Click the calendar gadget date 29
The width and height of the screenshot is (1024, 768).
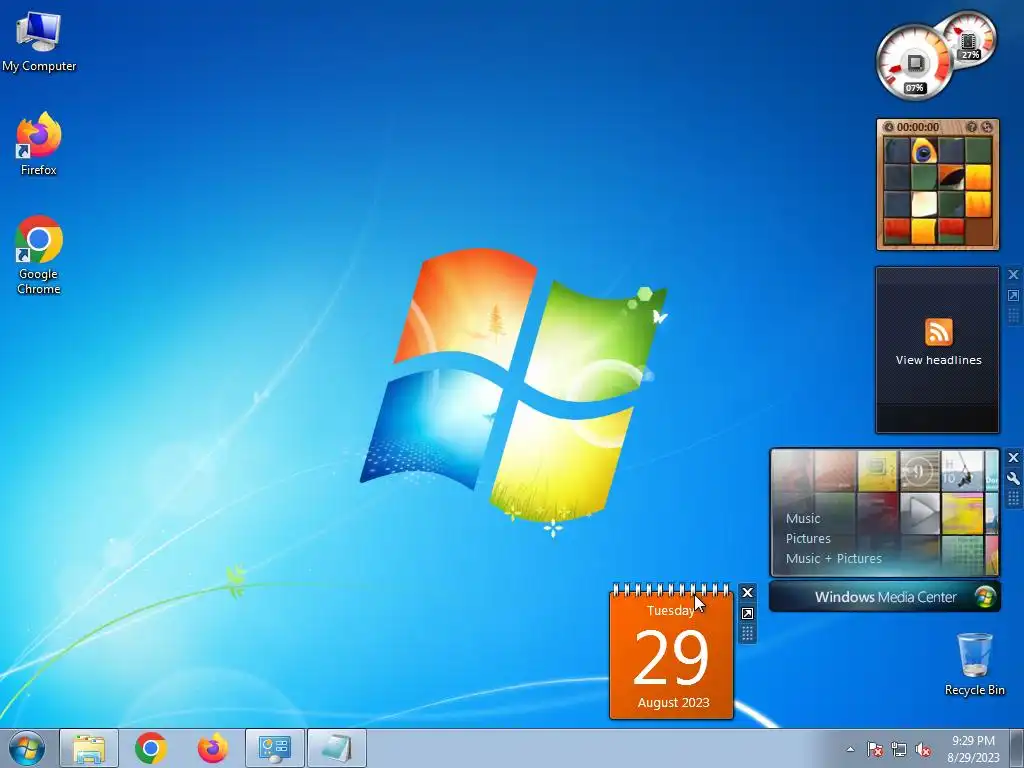click(671, 657)
